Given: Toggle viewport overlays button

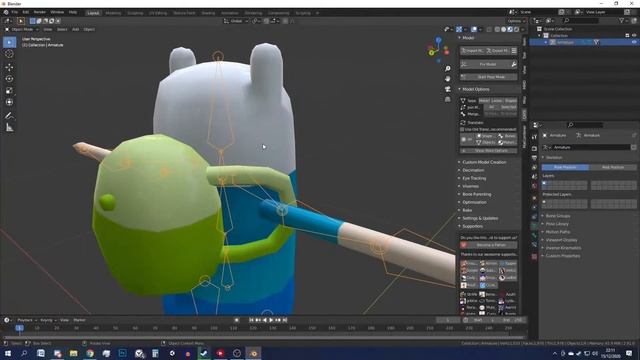Looking at the screenshot, I should (473, 29).
